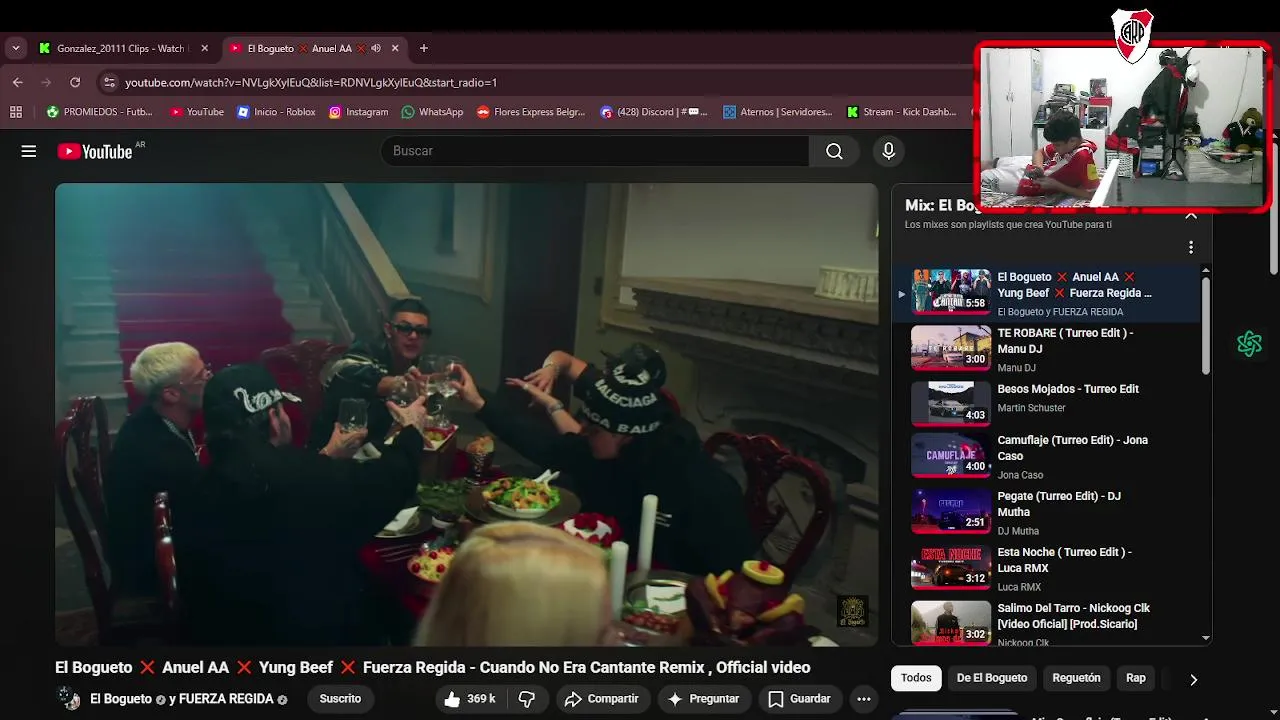Play Salimo Del Tarro thumbnail
Image resolution: width=1280 pixels, height=720 pixels.
pos(951,622)
